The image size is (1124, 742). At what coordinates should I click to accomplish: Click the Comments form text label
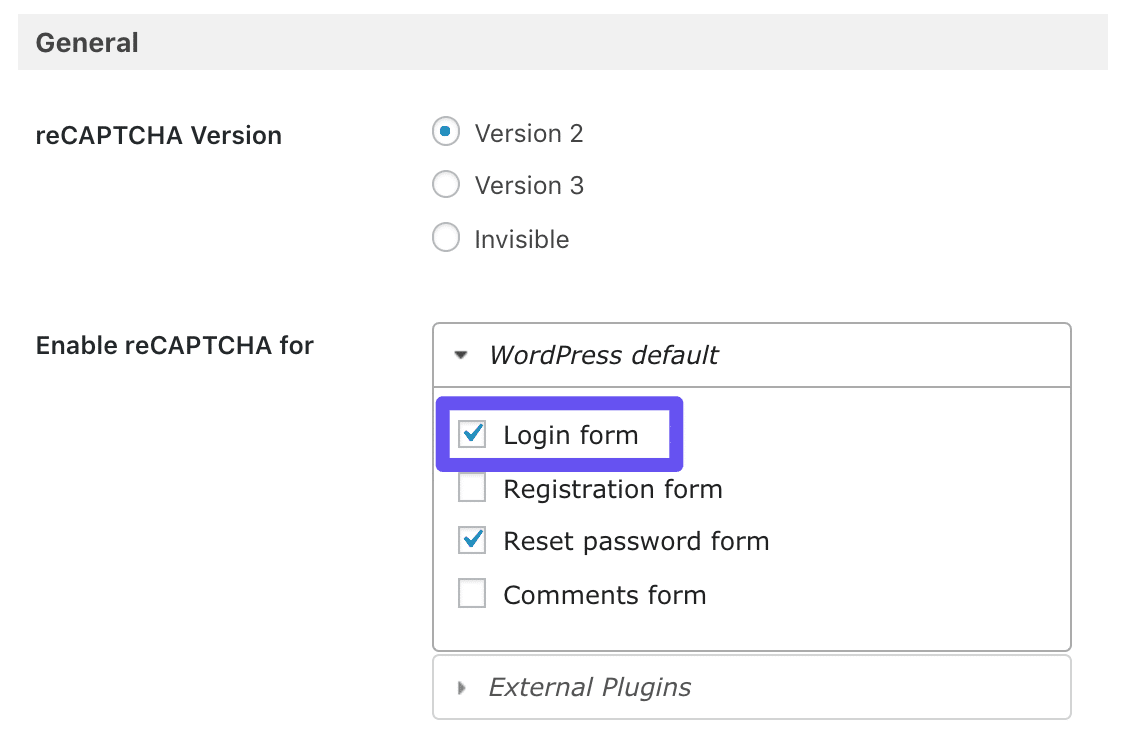tap(604, 593)
